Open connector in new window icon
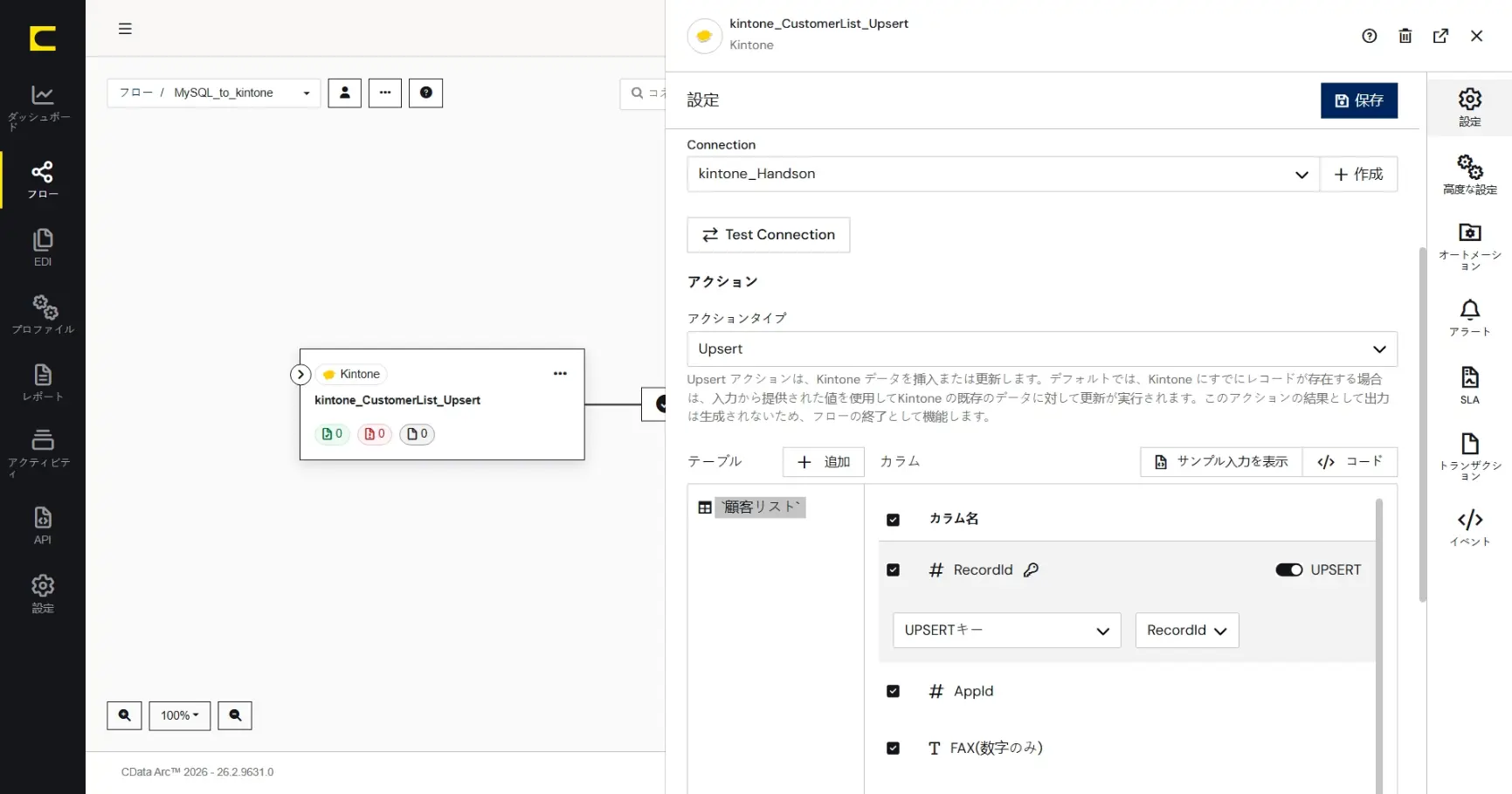 [x=1441, y=36]
